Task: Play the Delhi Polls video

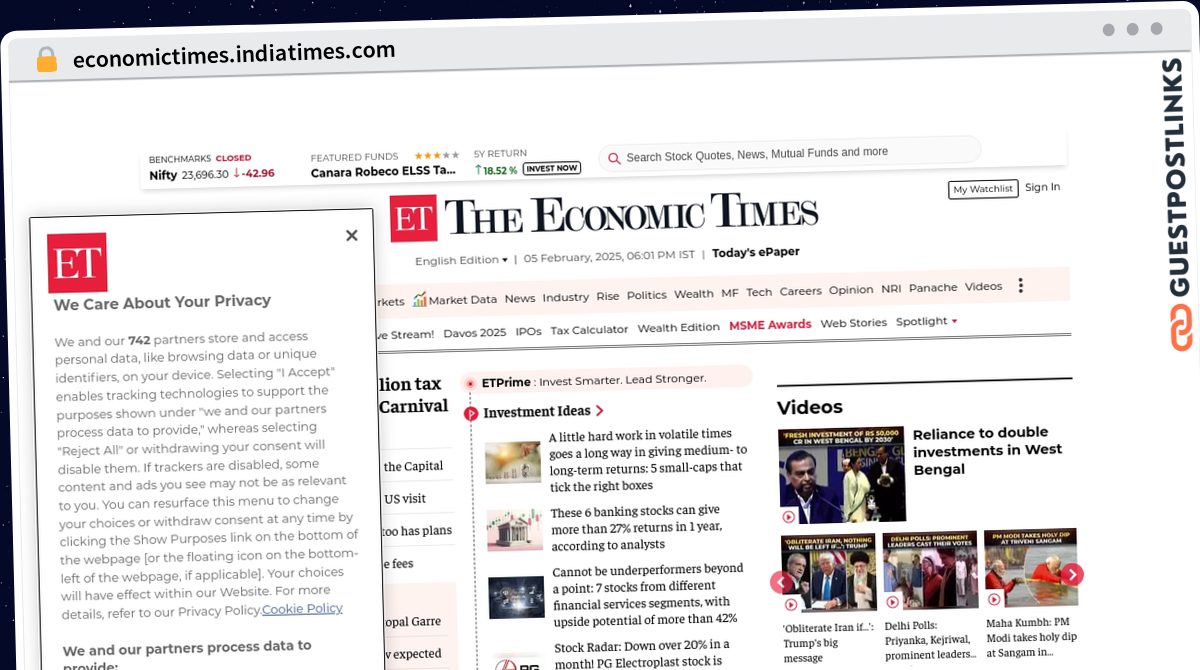Action: (x=892, y=601)
